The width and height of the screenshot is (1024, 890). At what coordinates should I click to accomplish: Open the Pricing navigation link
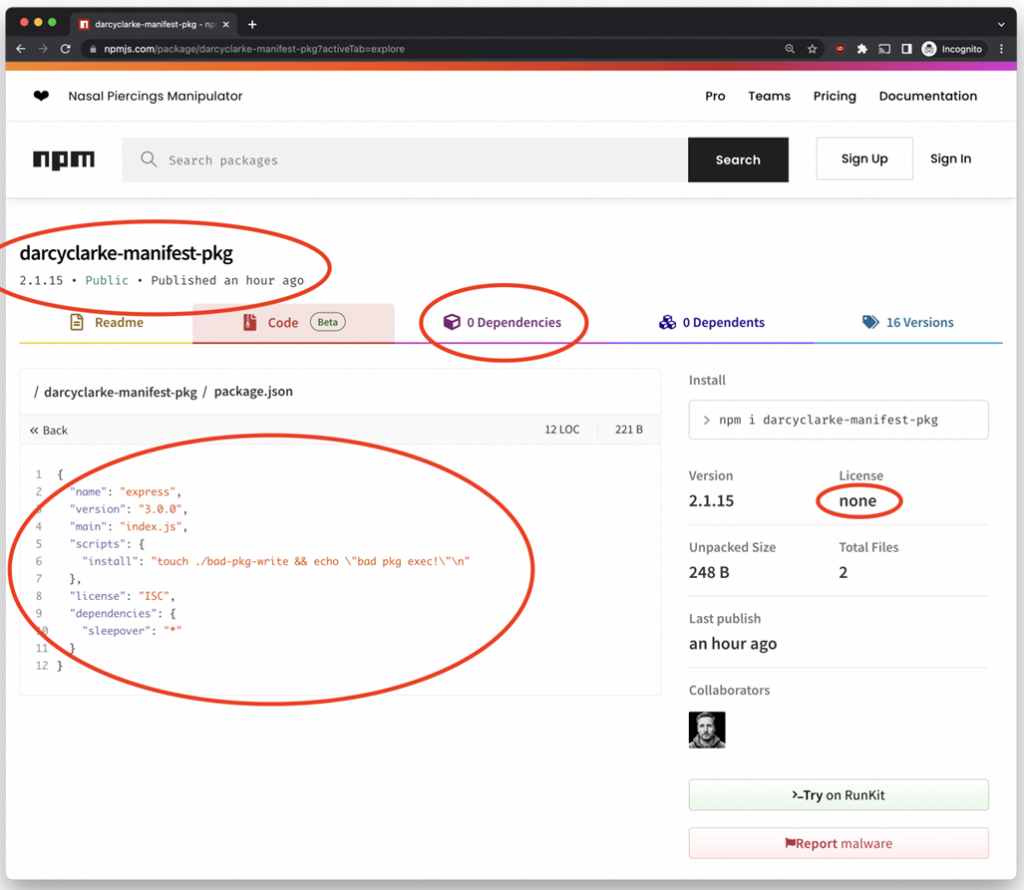pyautogui.click(x=835, y=96)
